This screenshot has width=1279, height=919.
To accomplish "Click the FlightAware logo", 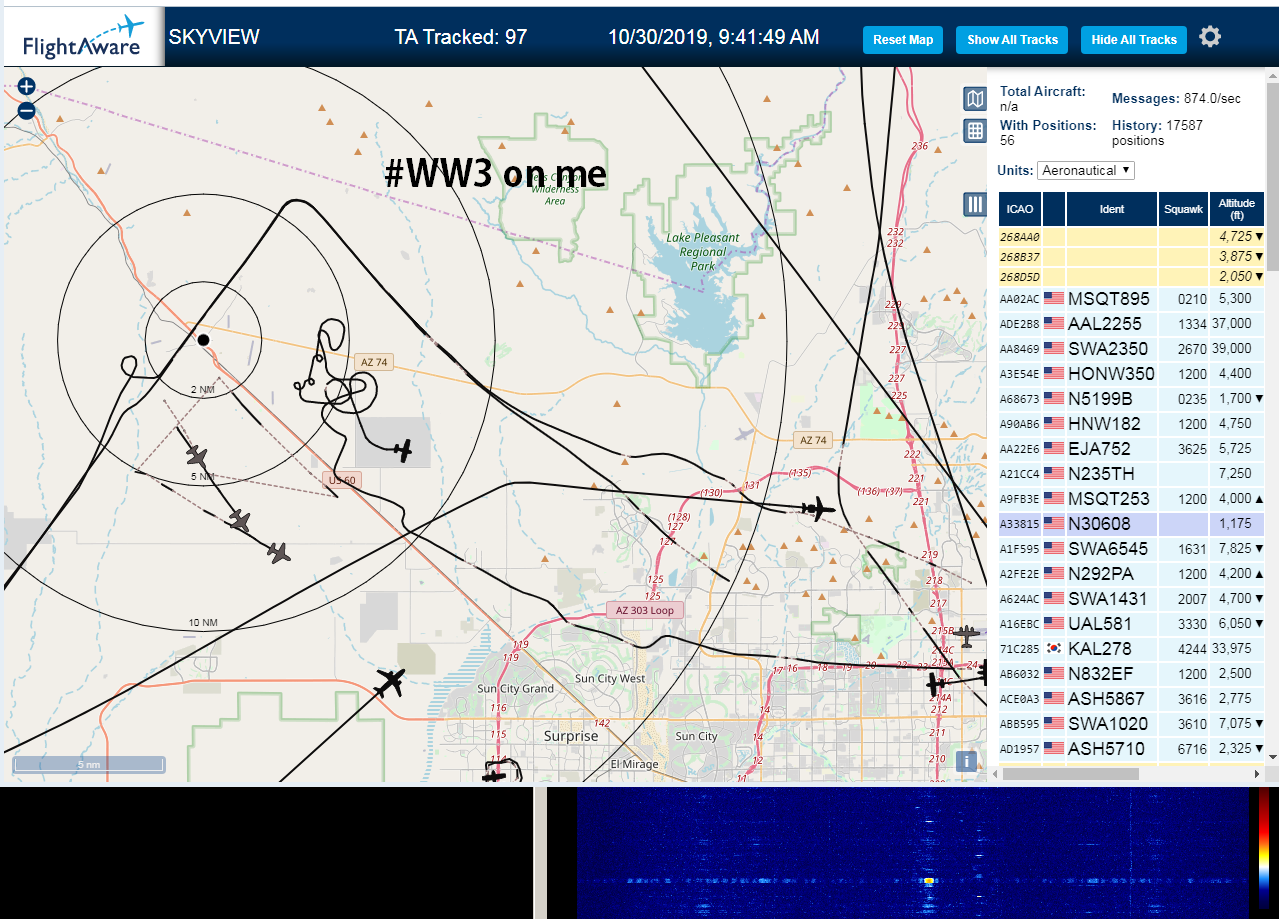I will point(82,38).
